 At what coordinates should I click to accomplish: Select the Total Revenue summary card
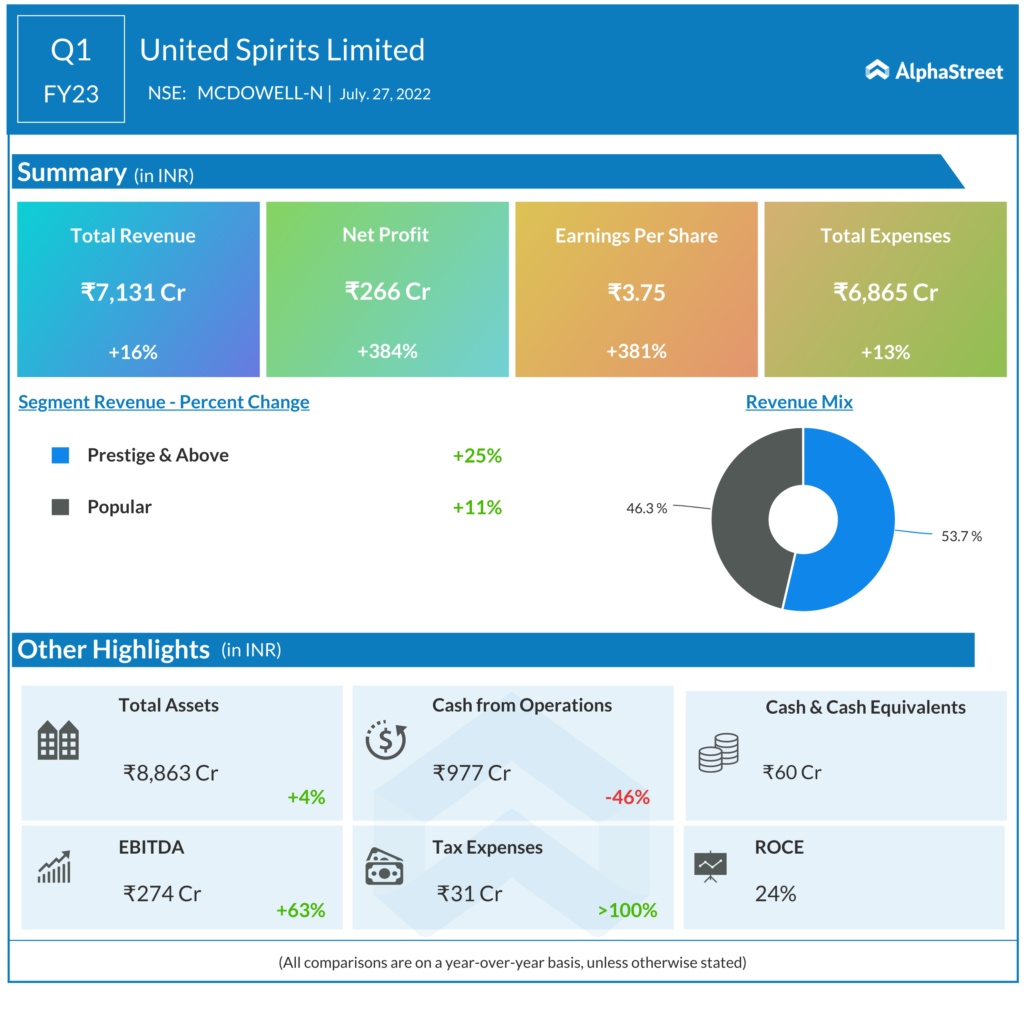(x=138, y=290)
